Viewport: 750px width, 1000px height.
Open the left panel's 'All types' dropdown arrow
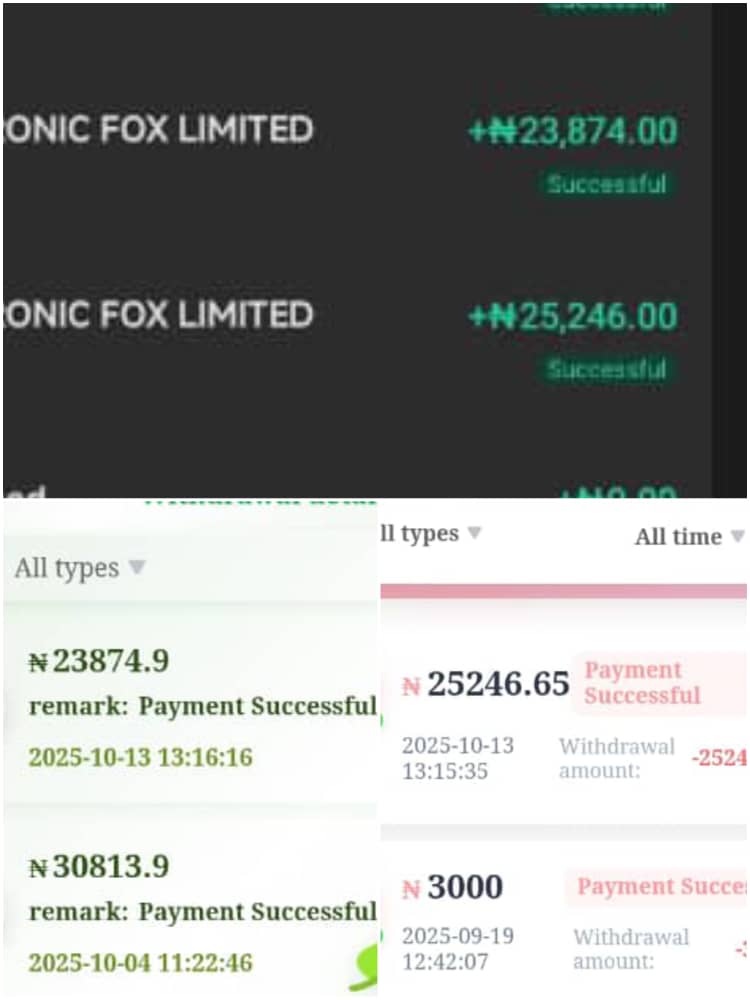(137, 567)
